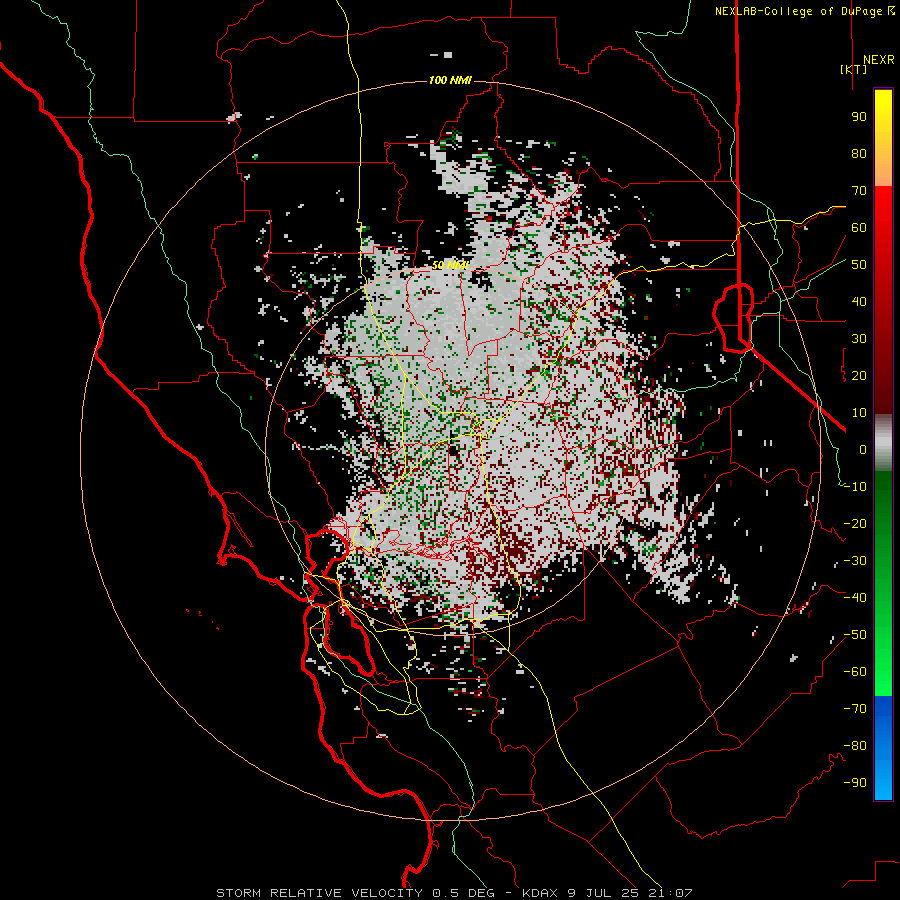Click the 100 NMI range ring label
The width and height of the screenshot is (900, 900).
pos(450,80)
